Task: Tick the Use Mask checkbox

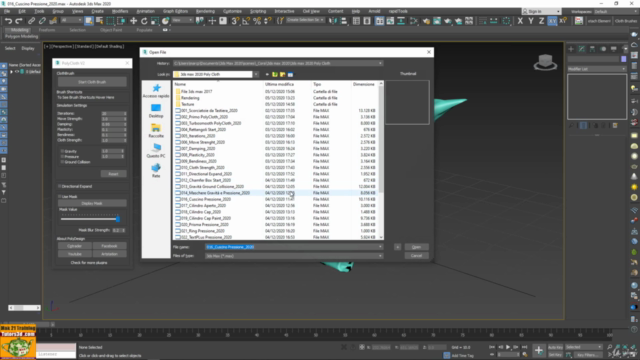Action: click(x=60, y=196)
